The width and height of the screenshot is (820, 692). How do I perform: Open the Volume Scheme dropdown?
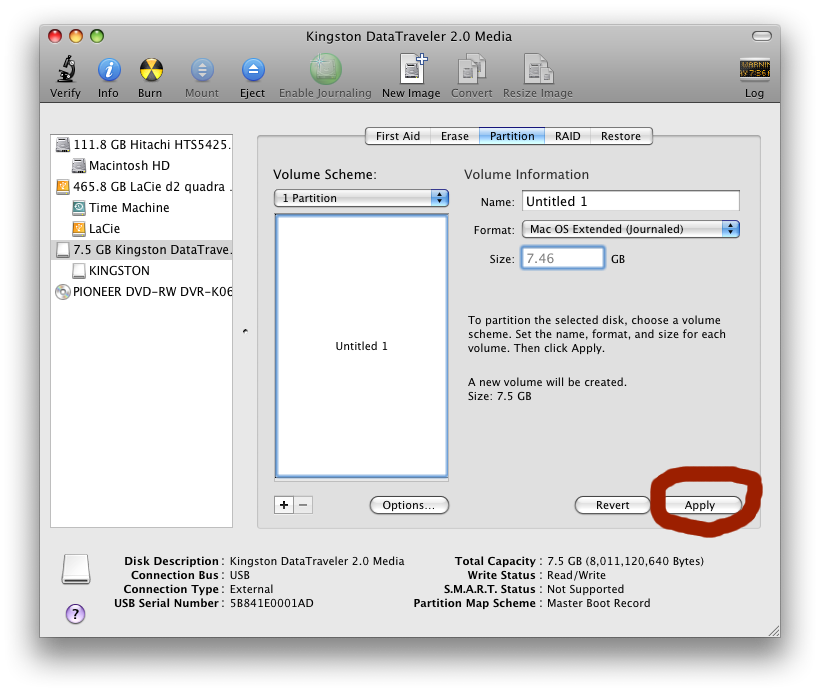coord(361,198)
